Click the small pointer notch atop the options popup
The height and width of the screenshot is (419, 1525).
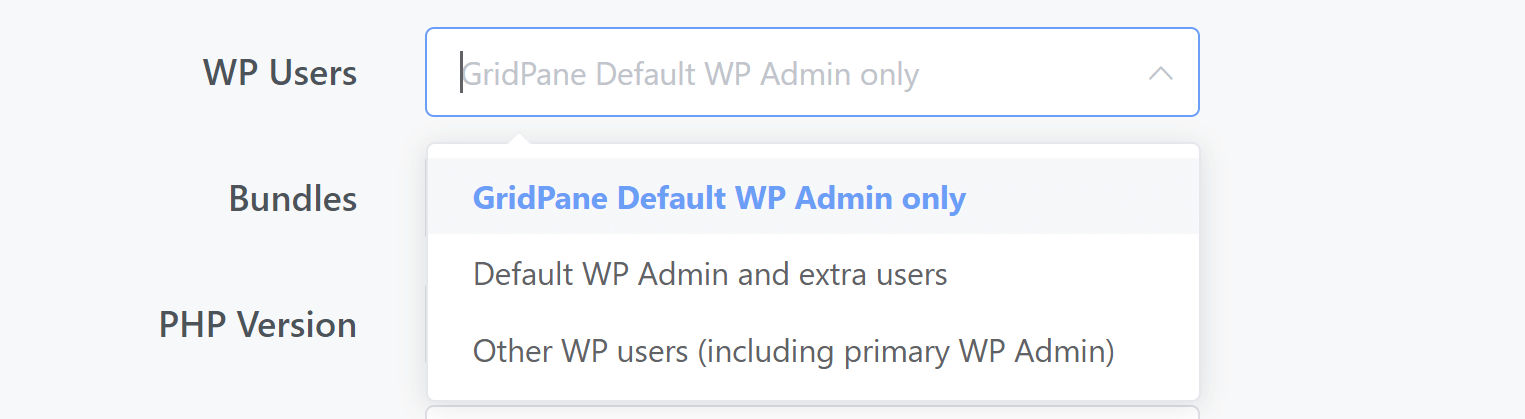pyautogui.click(x=517, y=138)
